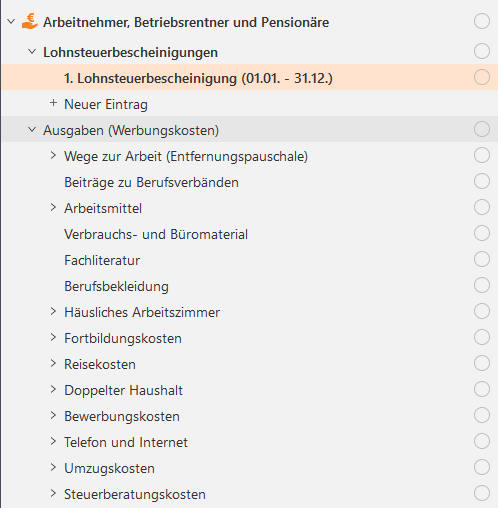Click status circle beside Ausgaben (Werbungskosten)
Screen dimensions: 498x508
click(482, 129)
